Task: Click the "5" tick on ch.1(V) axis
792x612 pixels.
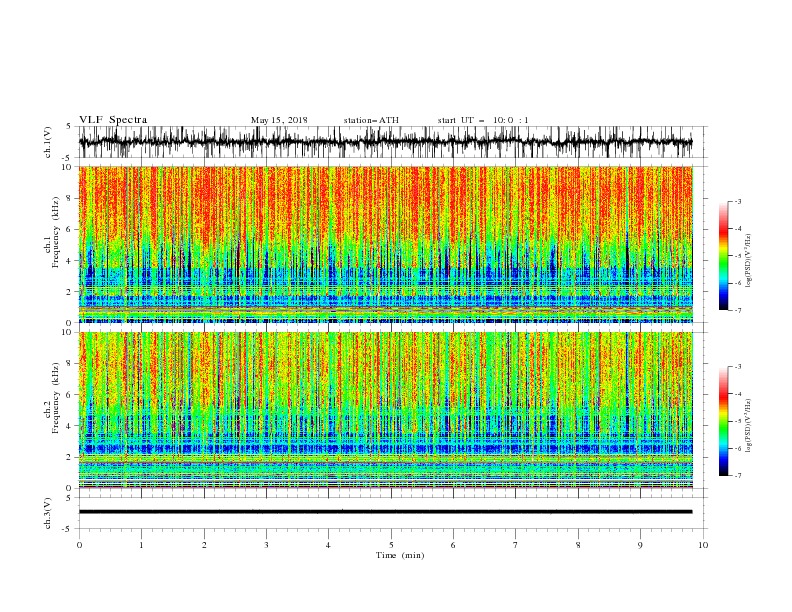Action: coord(70,127)
